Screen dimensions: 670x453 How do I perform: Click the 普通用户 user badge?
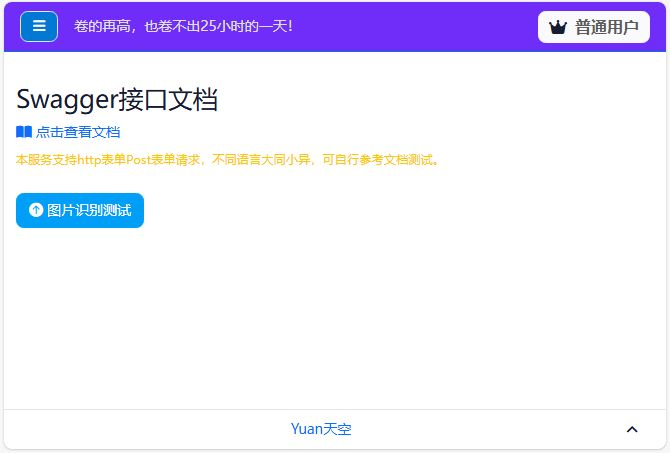[594, 27]
